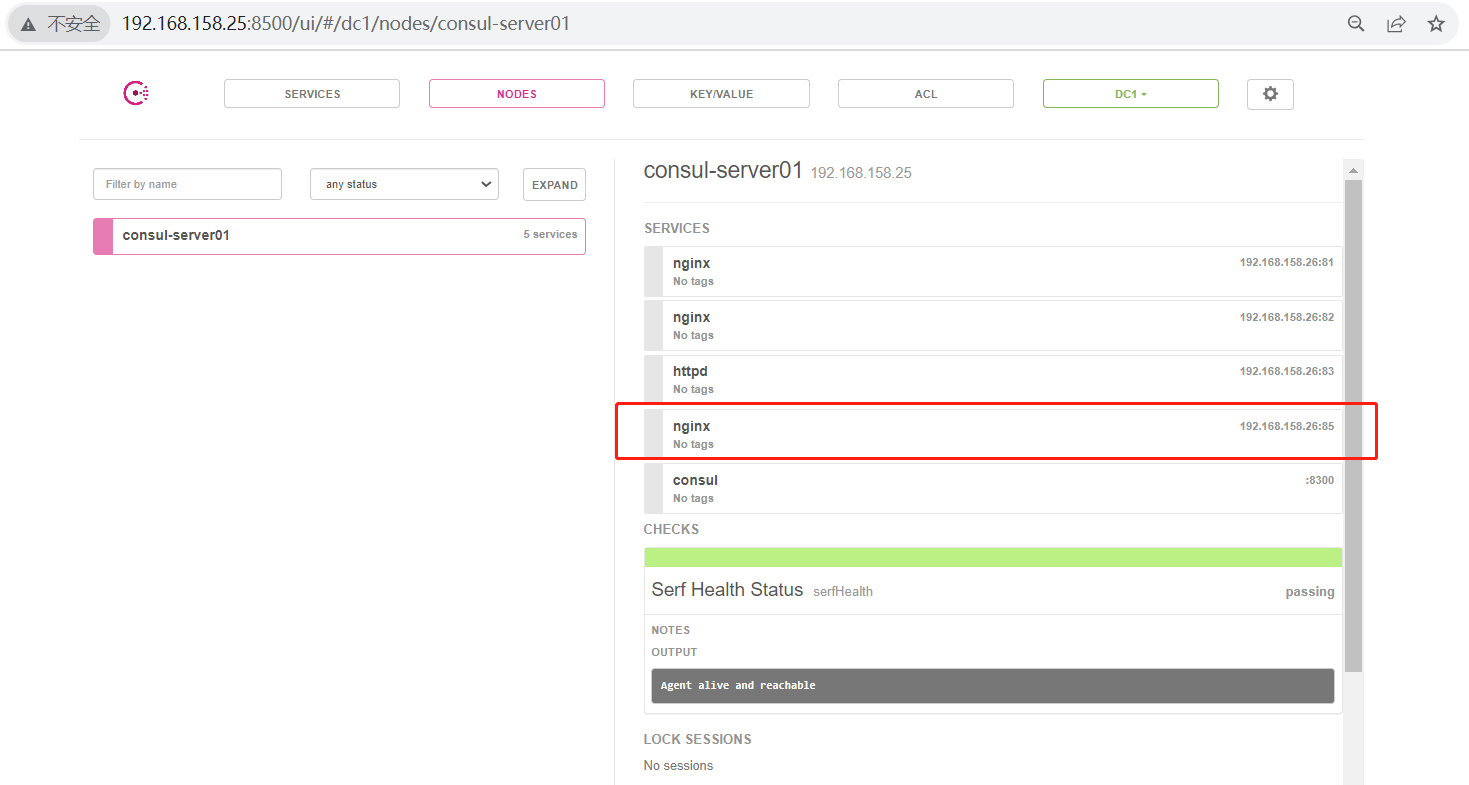Open the httpd service entry
Viewport: 1469px width, 785px height.
pyautogui.click(x=992, y=379)
